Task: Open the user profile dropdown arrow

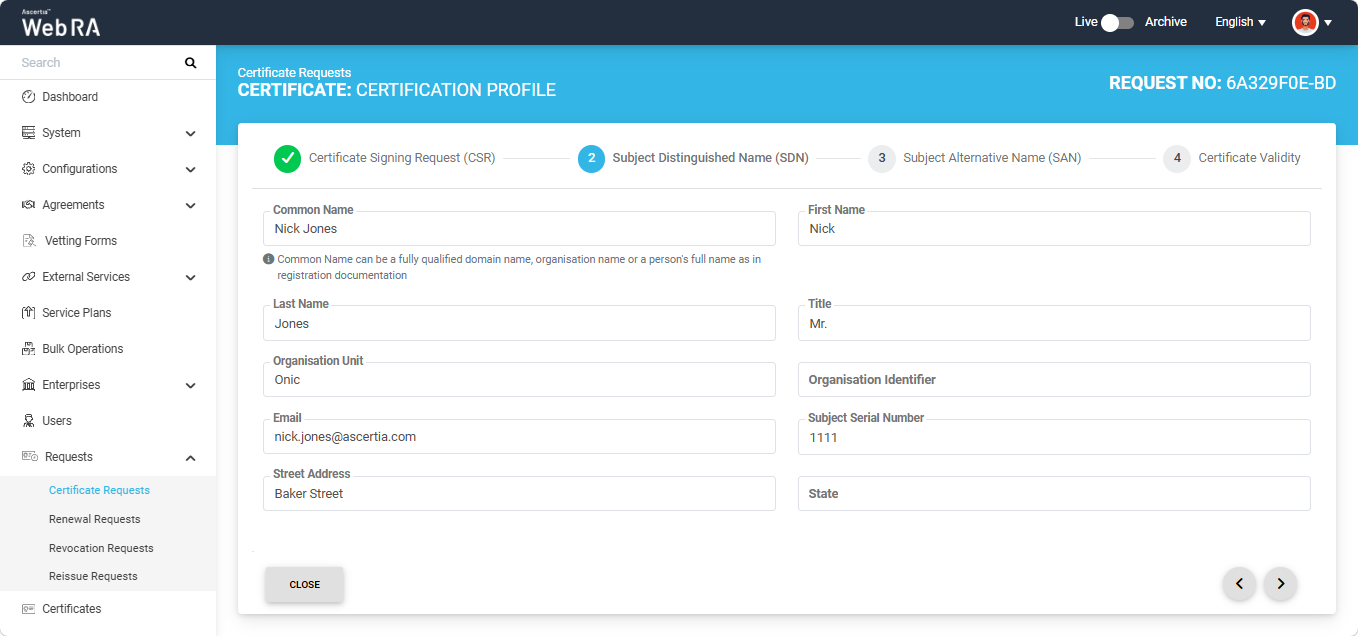Action: (1328, 23)
